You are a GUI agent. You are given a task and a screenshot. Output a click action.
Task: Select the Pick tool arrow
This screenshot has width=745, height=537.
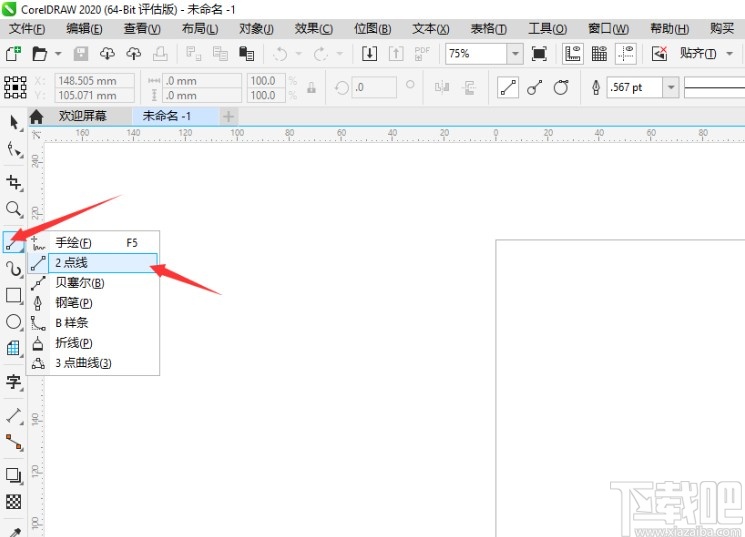coord(14,123)
